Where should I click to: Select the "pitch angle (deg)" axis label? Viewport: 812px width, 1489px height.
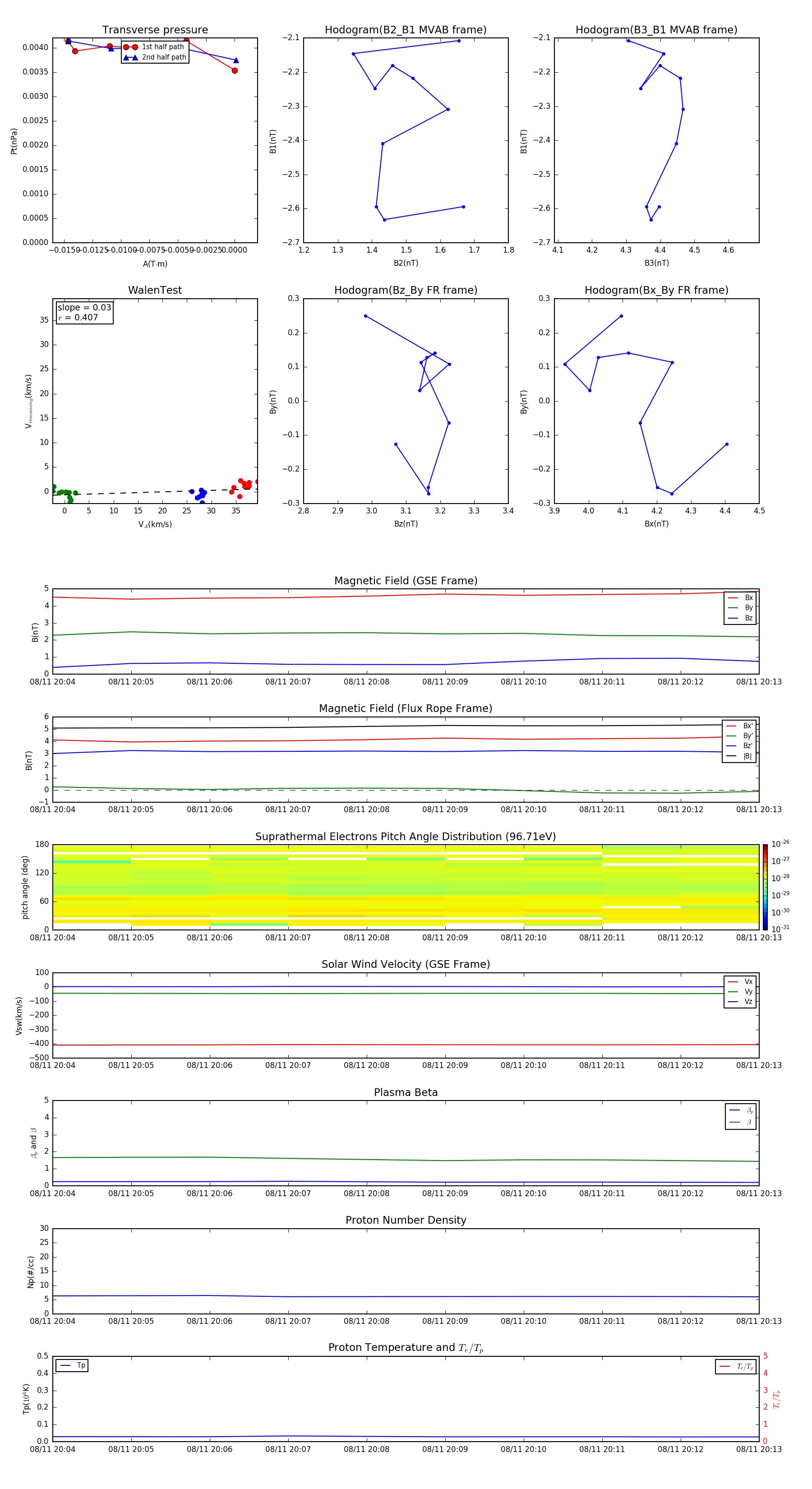tap(25, 887)
